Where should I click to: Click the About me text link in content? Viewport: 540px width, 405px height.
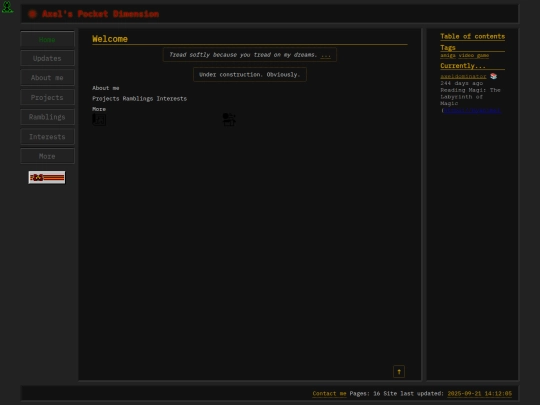(x=106, y=88)
